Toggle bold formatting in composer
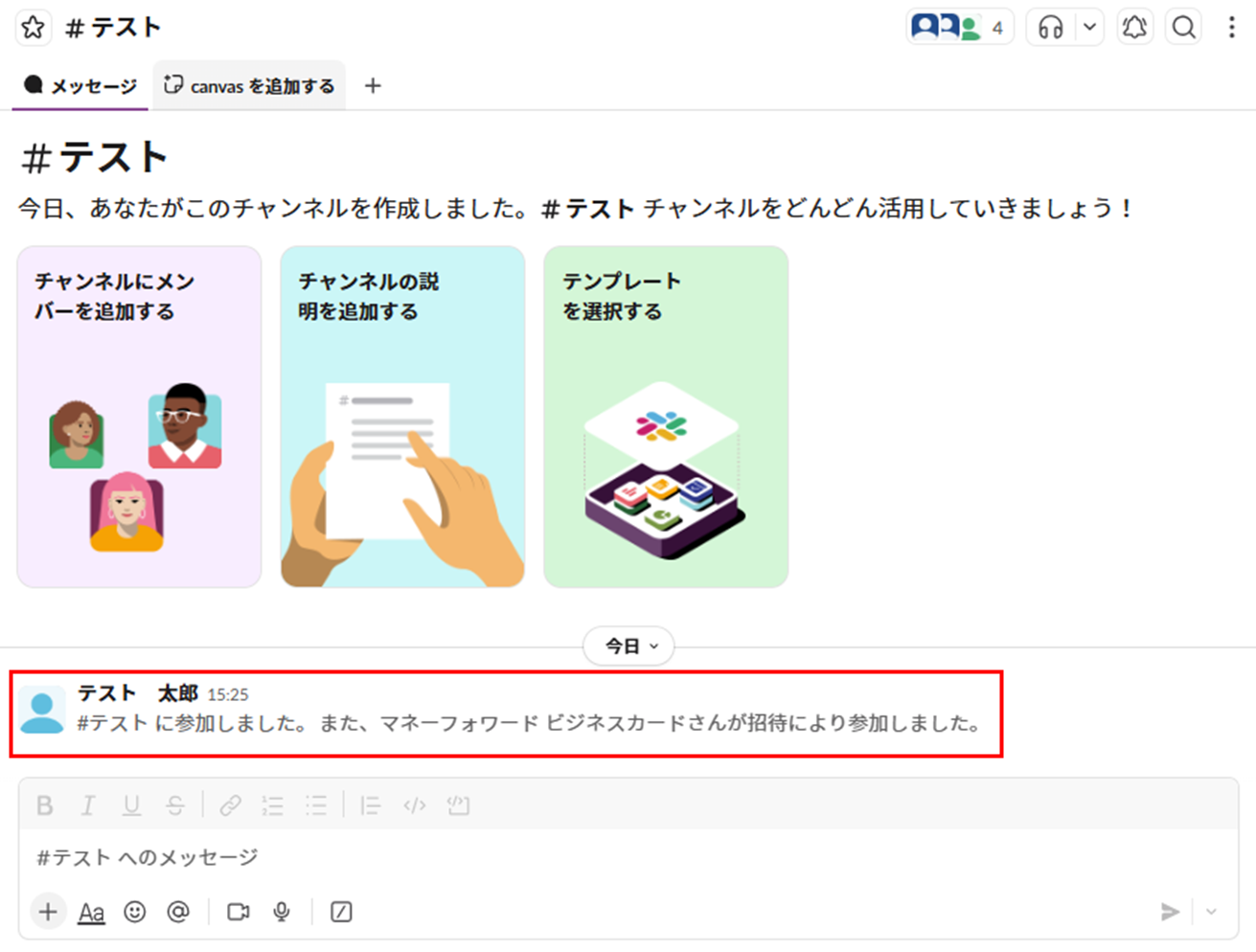1256x952 pixels. click(45, 805)
